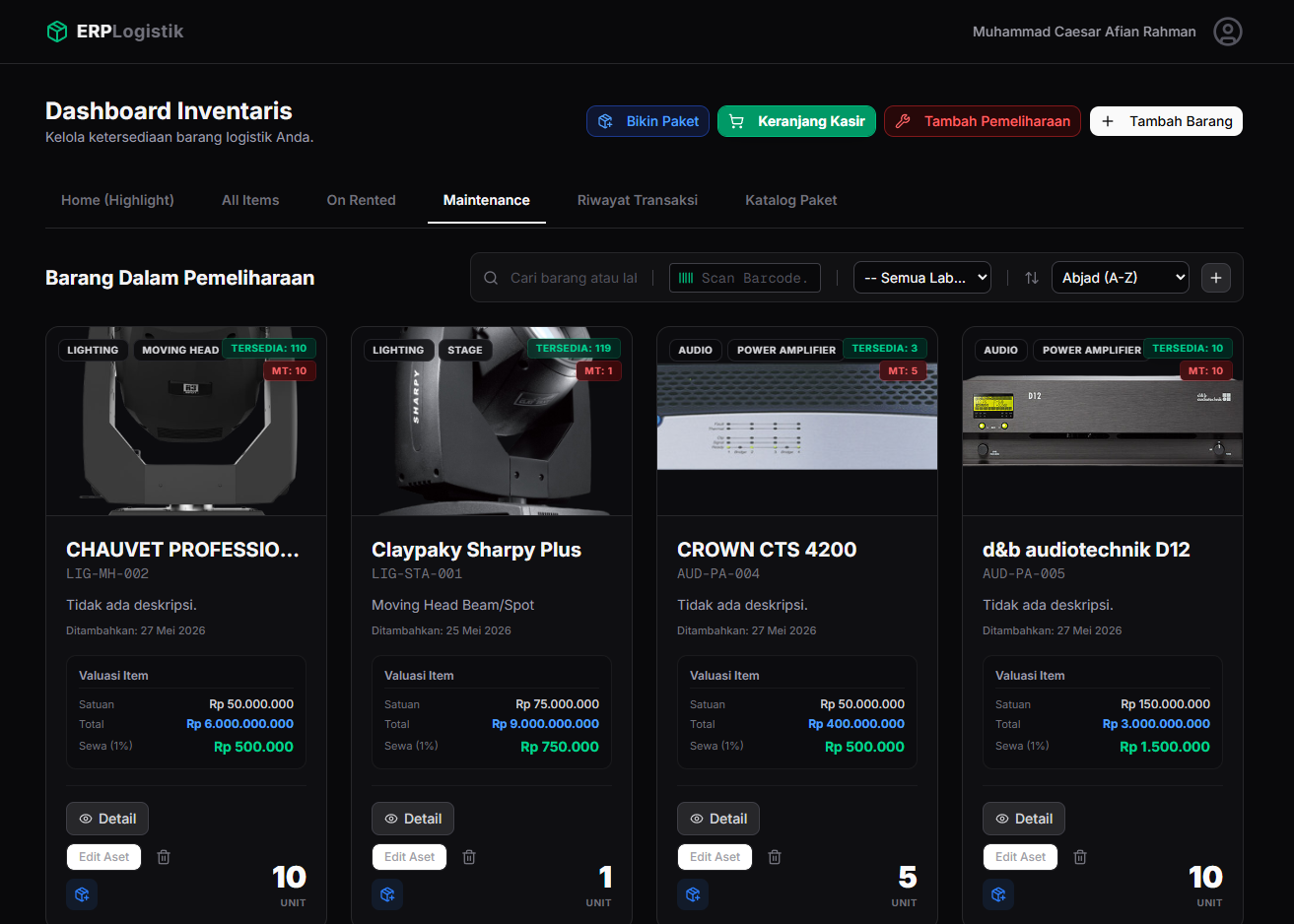
Task: Click blue package icon on CROWN card
Action: [x=693, y=894]
